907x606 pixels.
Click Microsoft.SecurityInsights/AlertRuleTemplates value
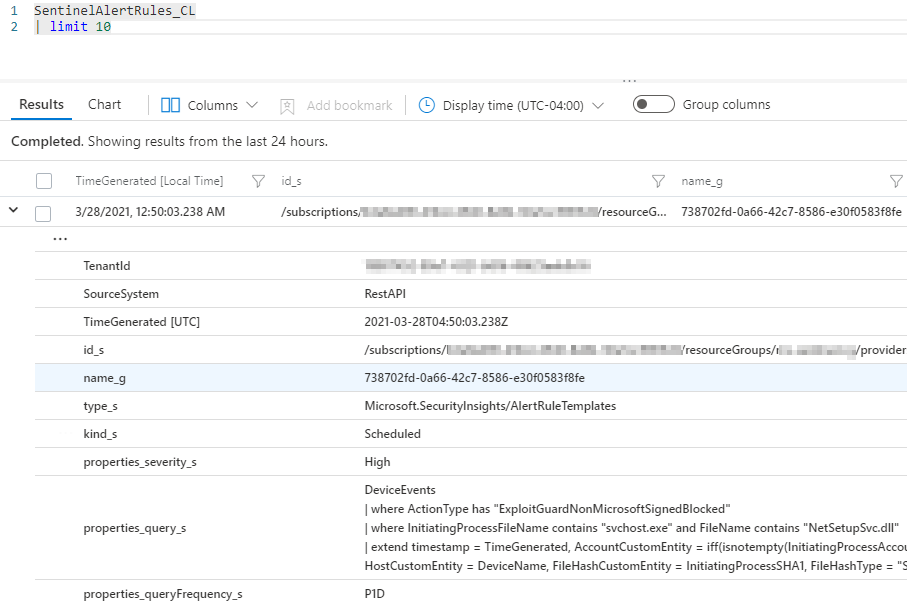coord(490,406)
